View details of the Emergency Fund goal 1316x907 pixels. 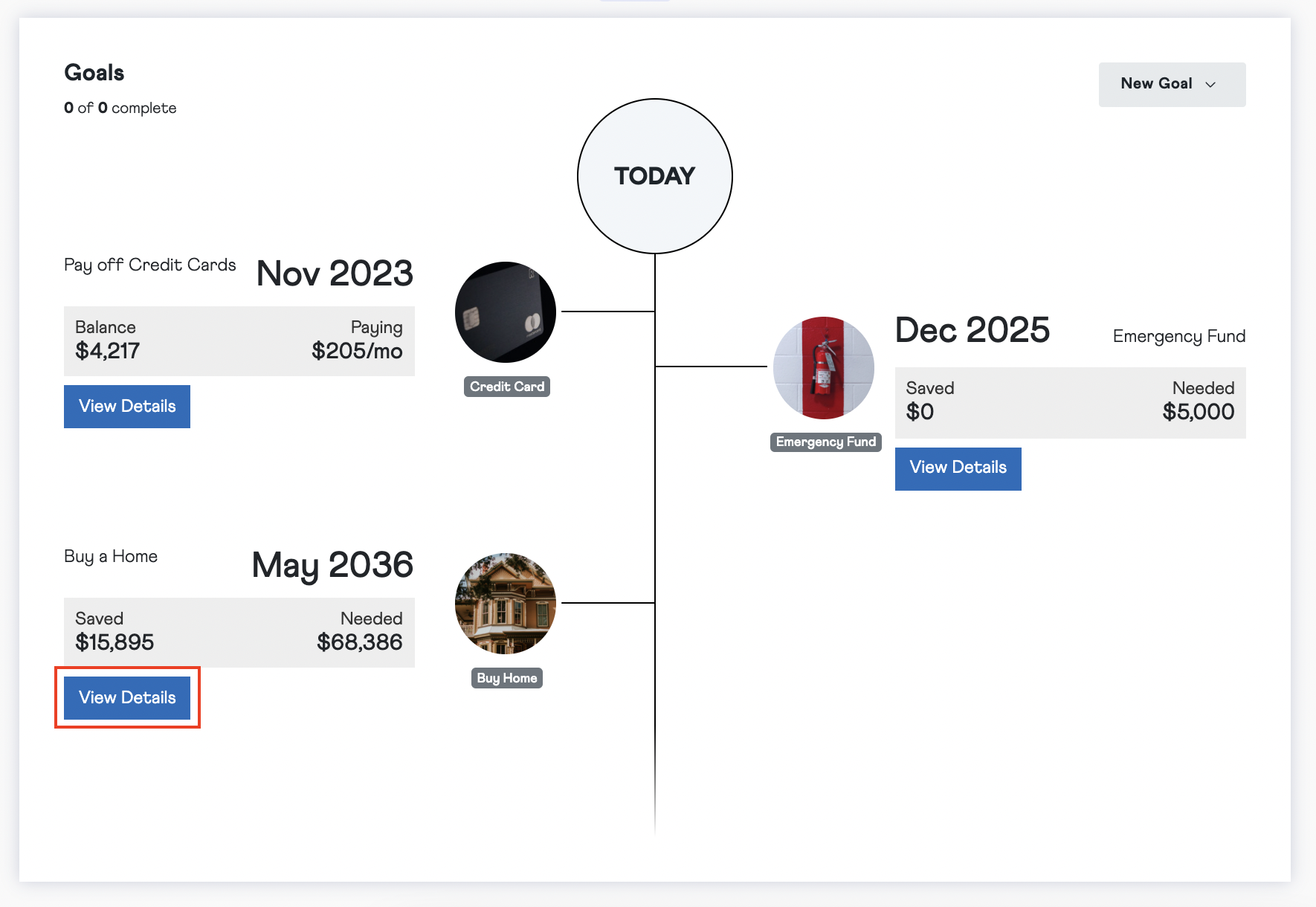pyautogui.click(x=958, y=468)
